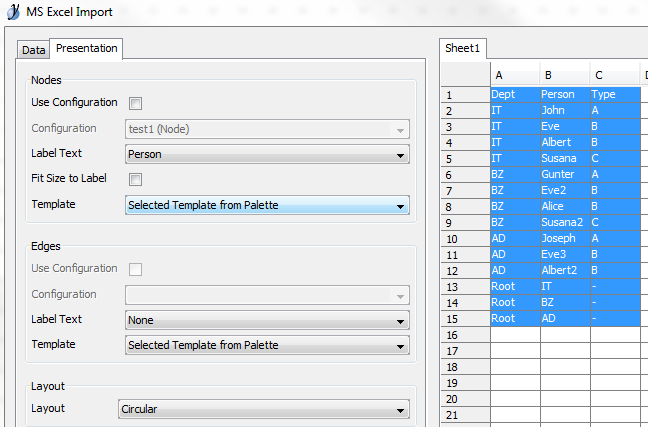Screen dimensions: 648x427
Task: Enable Use Configuration checkbox under Nodes
Action: pos(135,103)
